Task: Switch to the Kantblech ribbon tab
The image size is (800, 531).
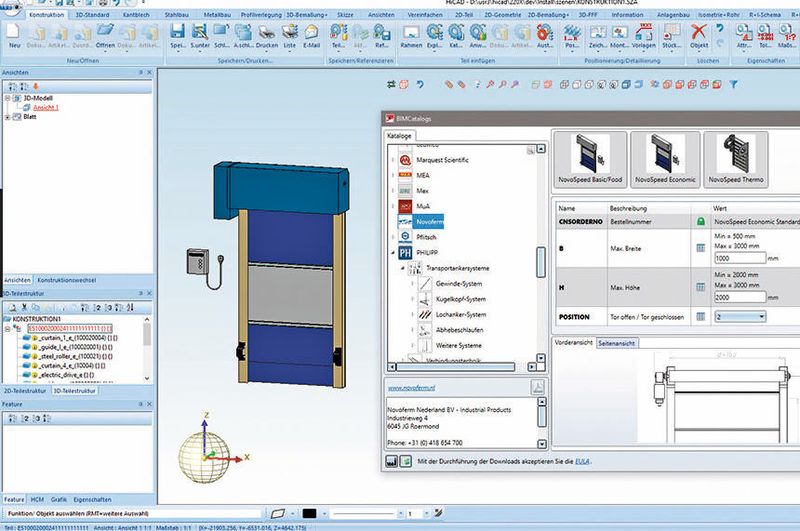Action: click(136, 15)
